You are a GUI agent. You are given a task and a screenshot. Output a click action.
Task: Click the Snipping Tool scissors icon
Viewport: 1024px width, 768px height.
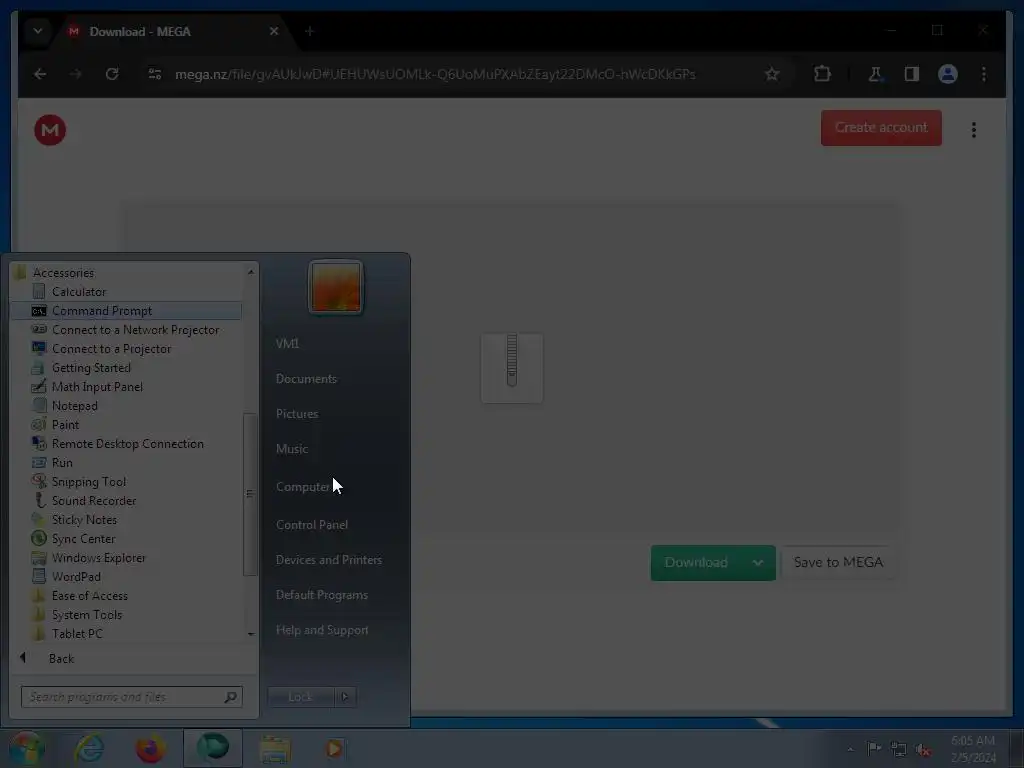click(39, 481)
